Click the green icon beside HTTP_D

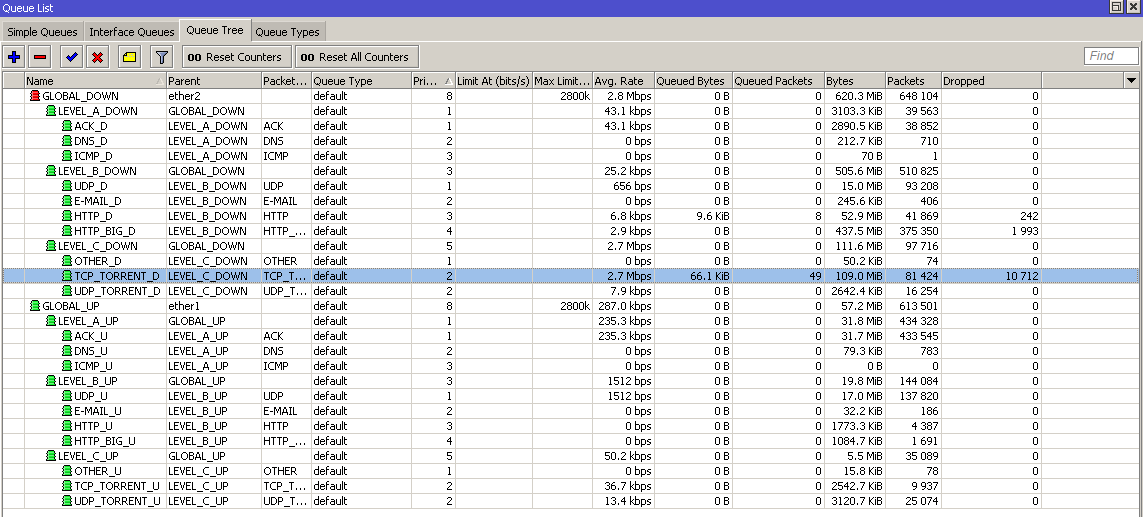click(x=67, y=216)
